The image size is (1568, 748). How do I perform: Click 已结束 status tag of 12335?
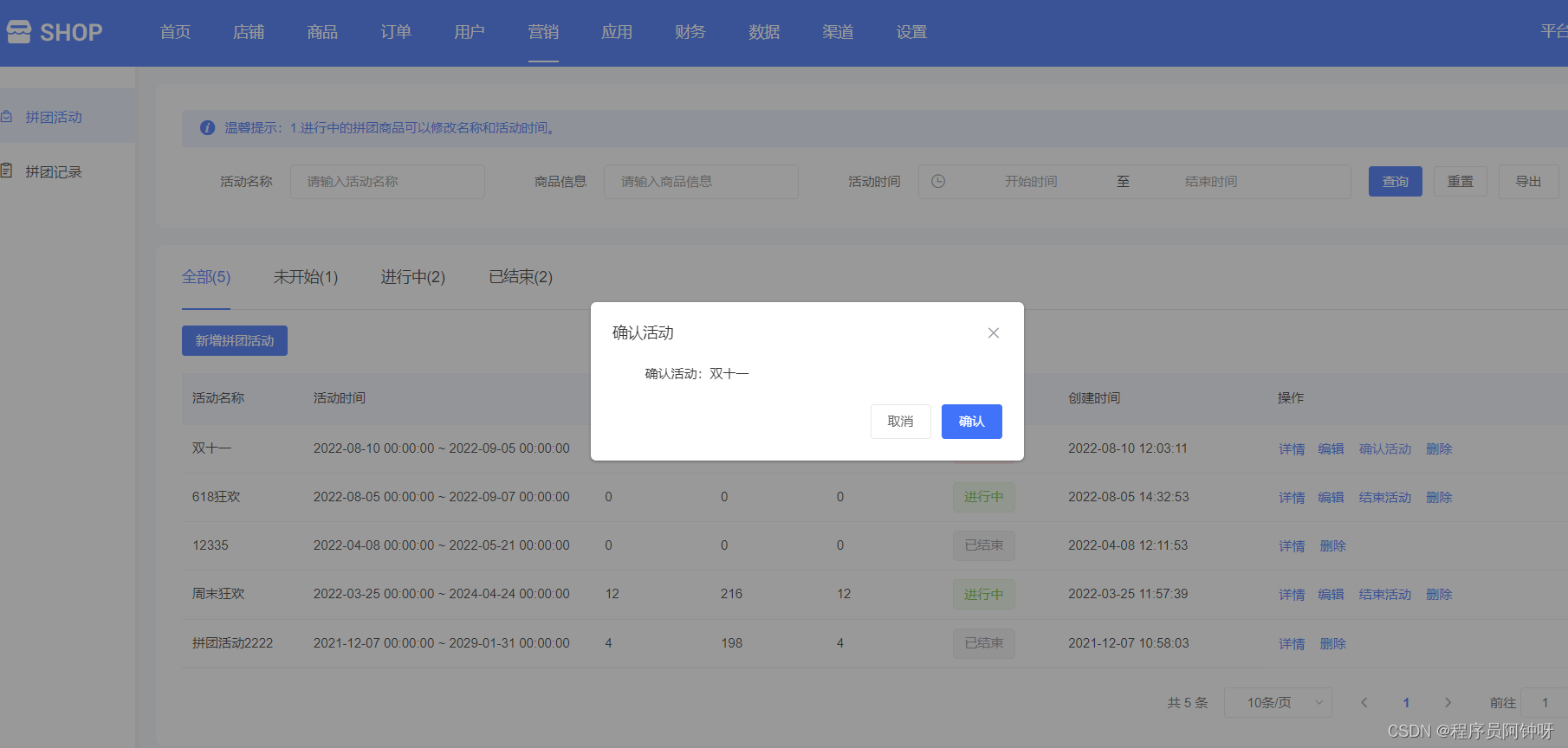[x=984, y=545]
